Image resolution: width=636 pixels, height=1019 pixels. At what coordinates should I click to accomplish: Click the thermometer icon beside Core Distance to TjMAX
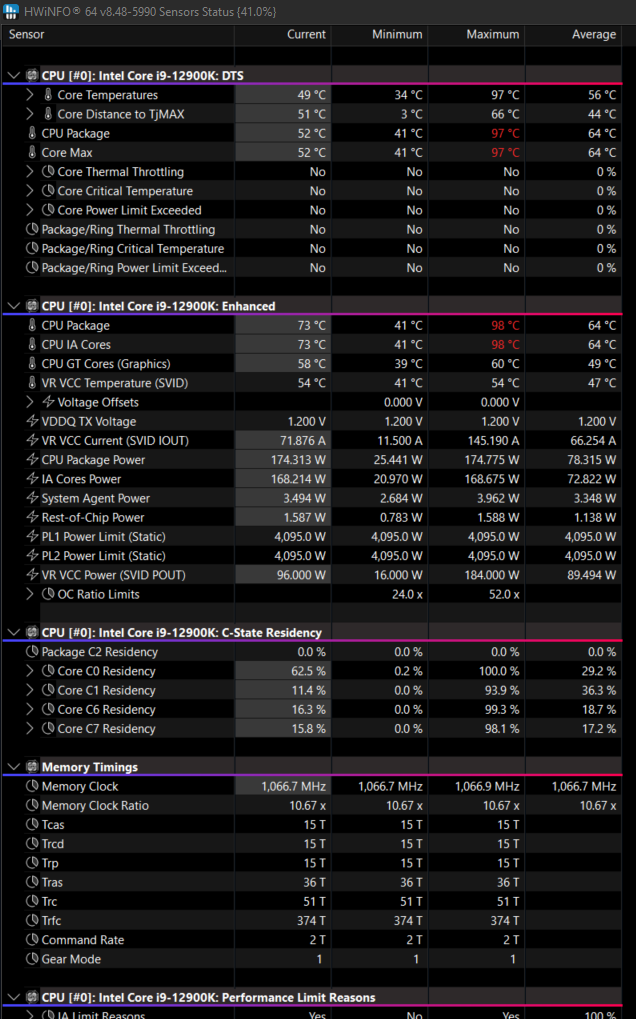[48, 114]
